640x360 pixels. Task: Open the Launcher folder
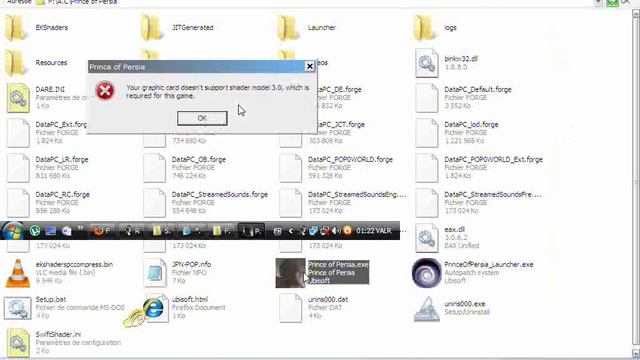[307, 28]
